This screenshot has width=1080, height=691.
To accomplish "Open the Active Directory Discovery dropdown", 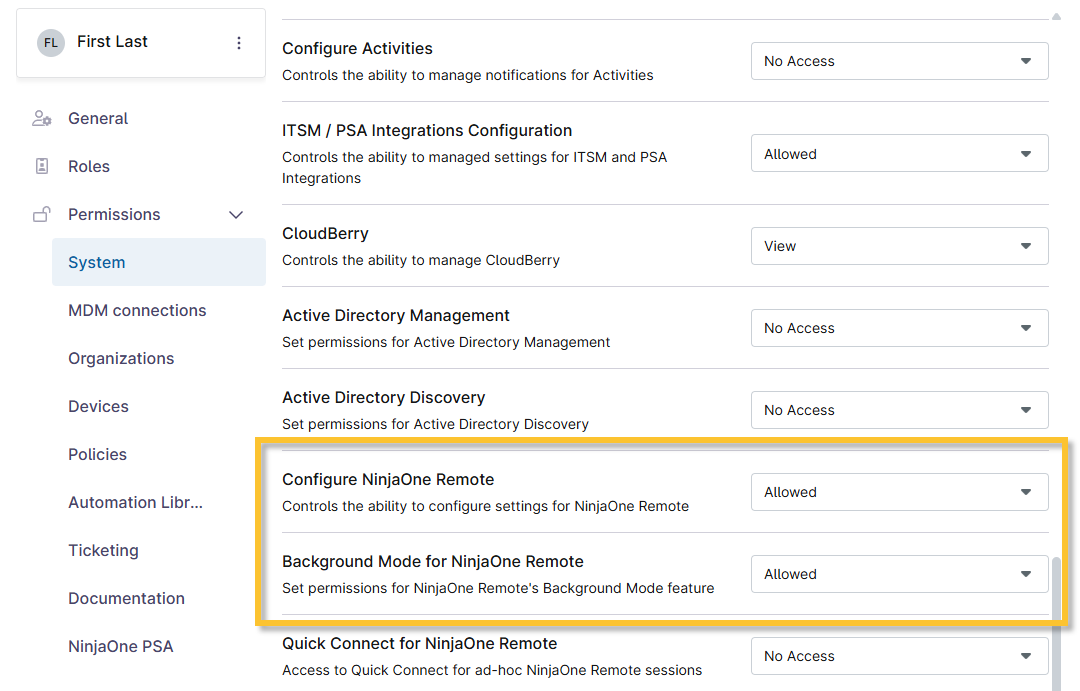I will 899,410.
